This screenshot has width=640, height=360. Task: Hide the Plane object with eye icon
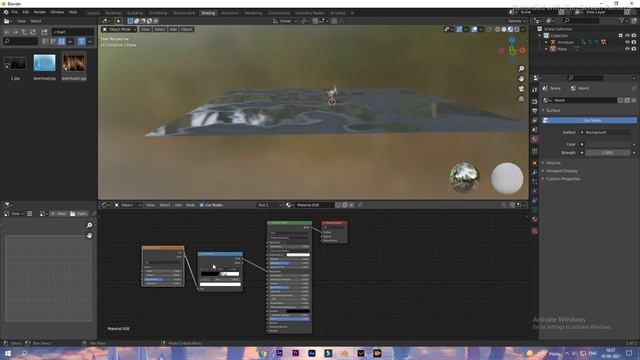[627, 49]
